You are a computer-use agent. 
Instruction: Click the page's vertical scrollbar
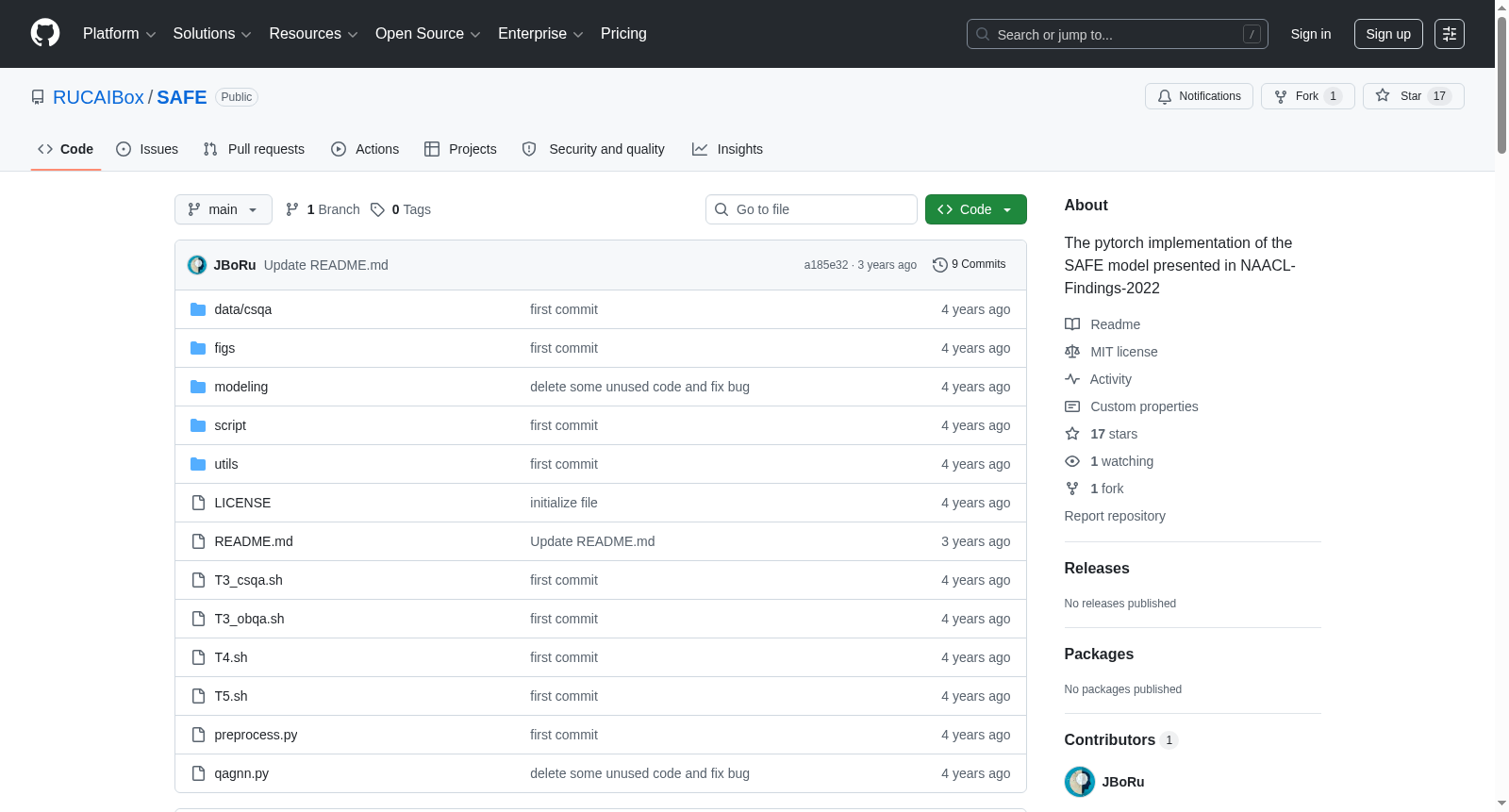pyautogui.click(x=1501, y=406)
